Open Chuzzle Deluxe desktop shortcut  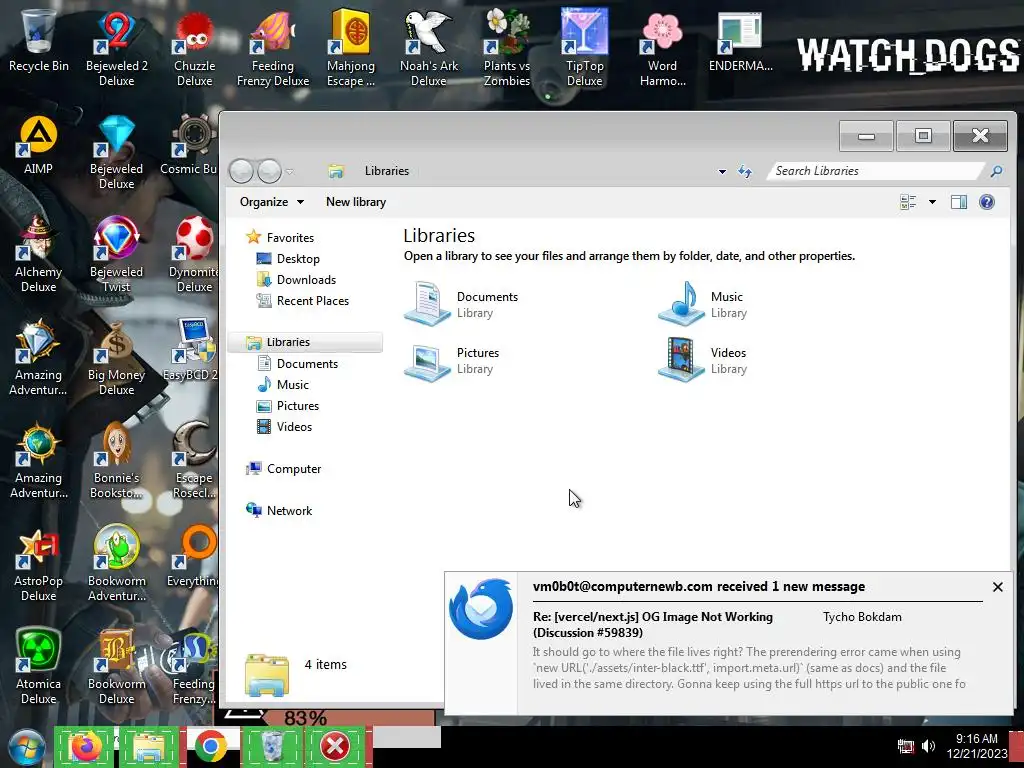point(194,48)
